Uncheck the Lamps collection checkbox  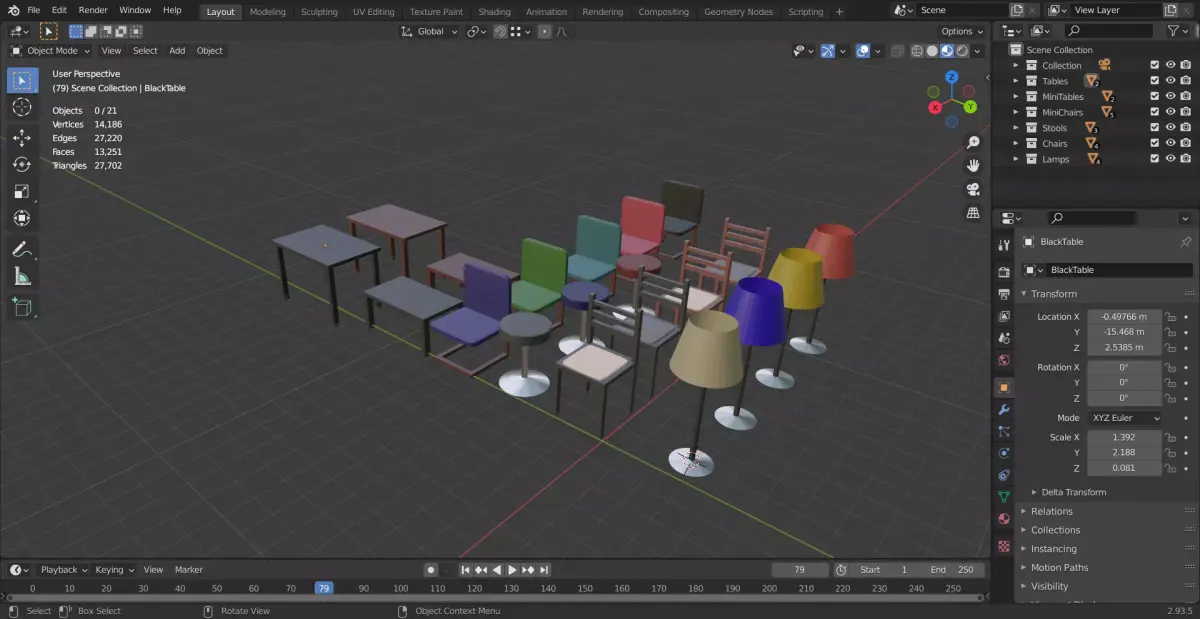1155,159
